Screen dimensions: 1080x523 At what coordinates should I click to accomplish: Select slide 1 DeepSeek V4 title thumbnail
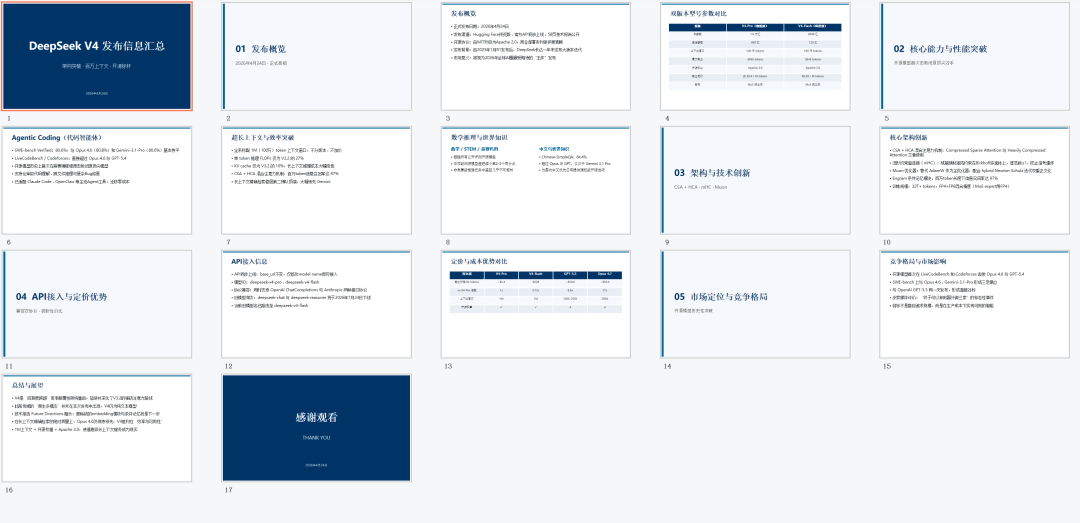[97, 57]
